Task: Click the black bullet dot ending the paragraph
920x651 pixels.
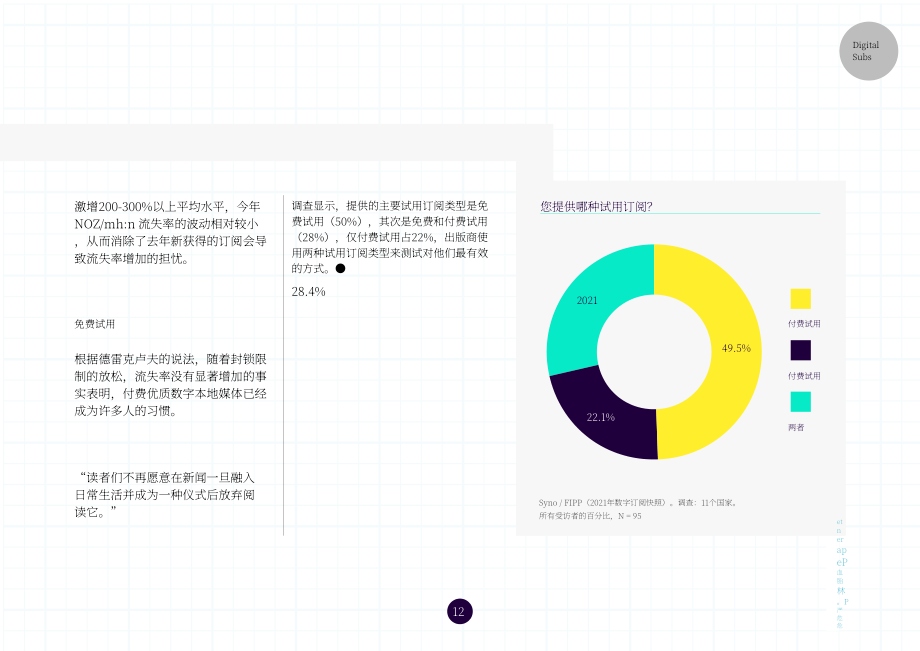Action: [340, 269]
